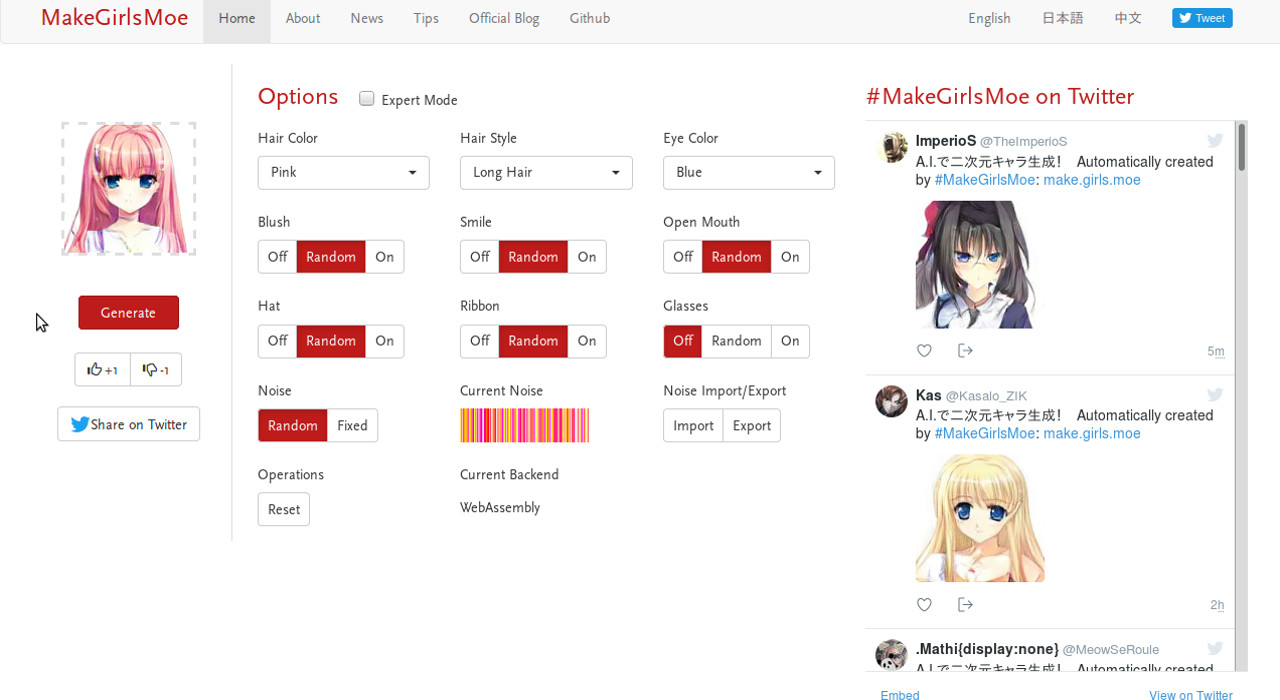Click share icon on Kas's tweet

coord(965,605)
